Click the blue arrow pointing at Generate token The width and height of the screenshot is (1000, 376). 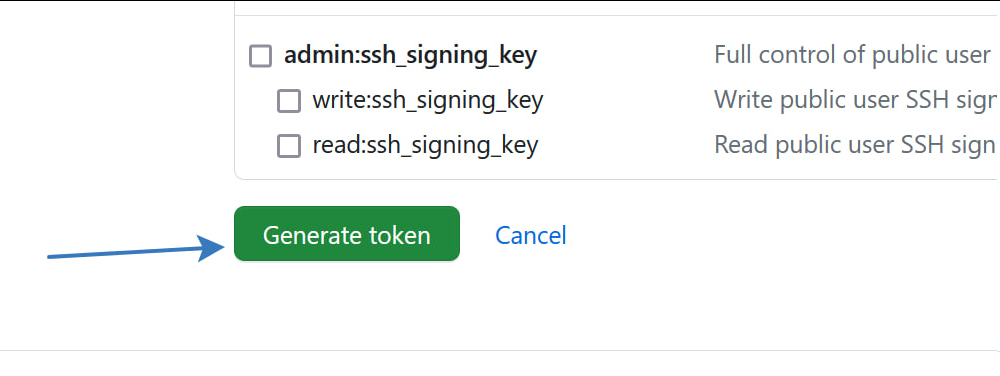[x=136, y=249]
